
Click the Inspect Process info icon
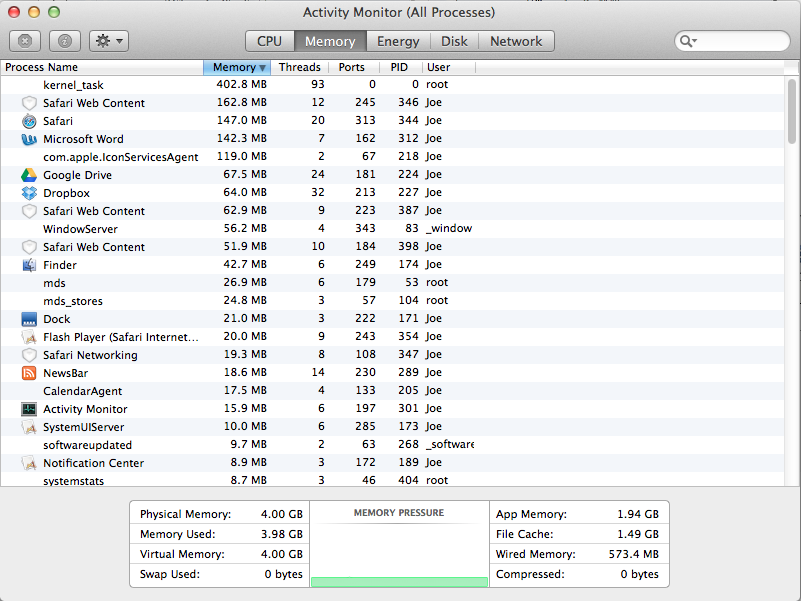coord(65,41)
